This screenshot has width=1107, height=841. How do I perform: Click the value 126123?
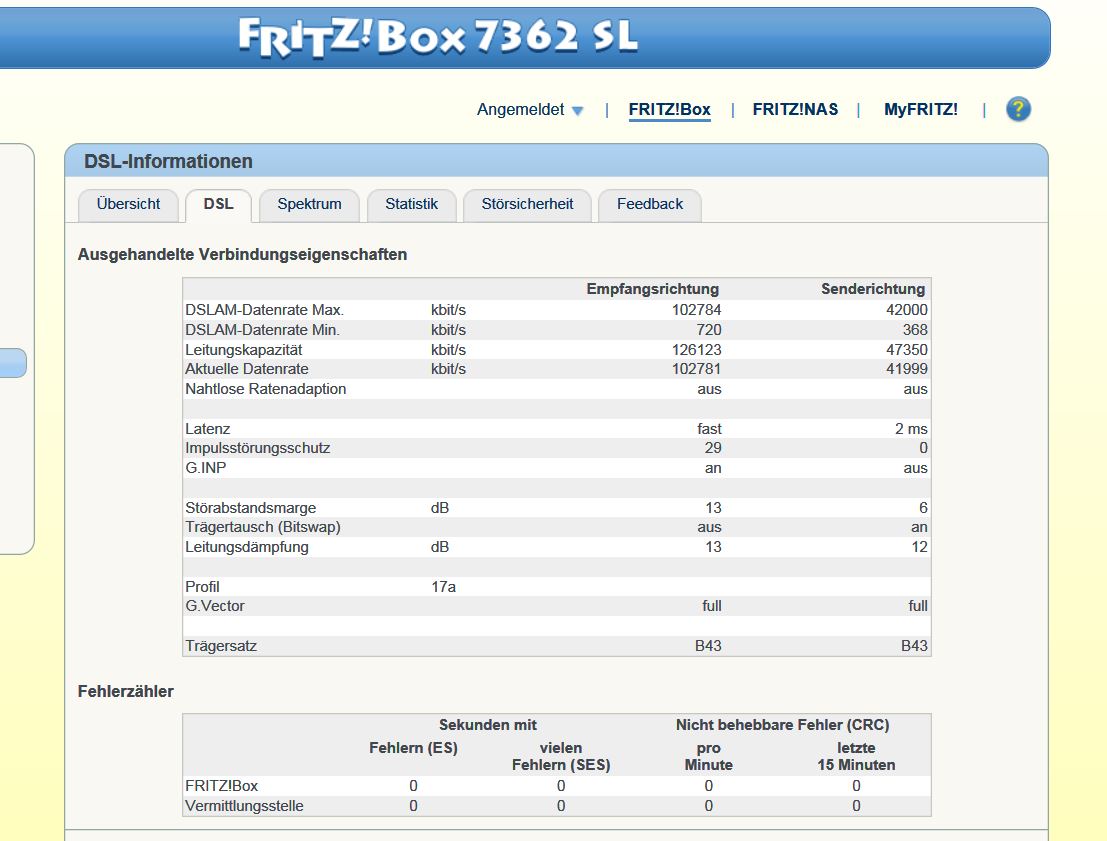pyautogui.click(x=696, y=350)
